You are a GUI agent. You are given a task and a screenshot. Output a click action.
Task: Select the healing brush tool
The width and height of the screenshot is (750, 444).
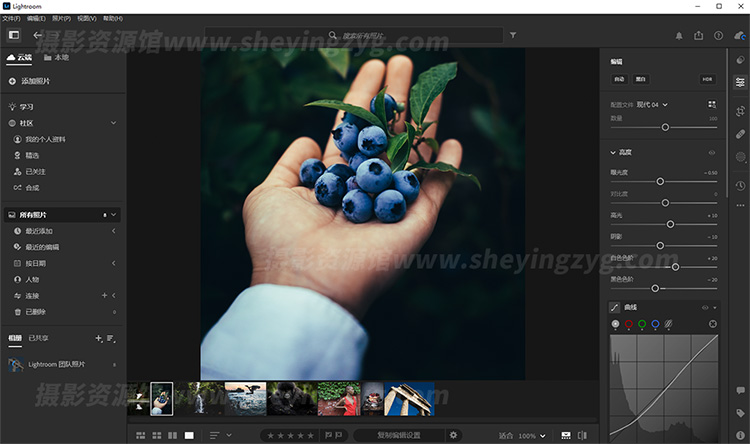click(x=740, y=133)
